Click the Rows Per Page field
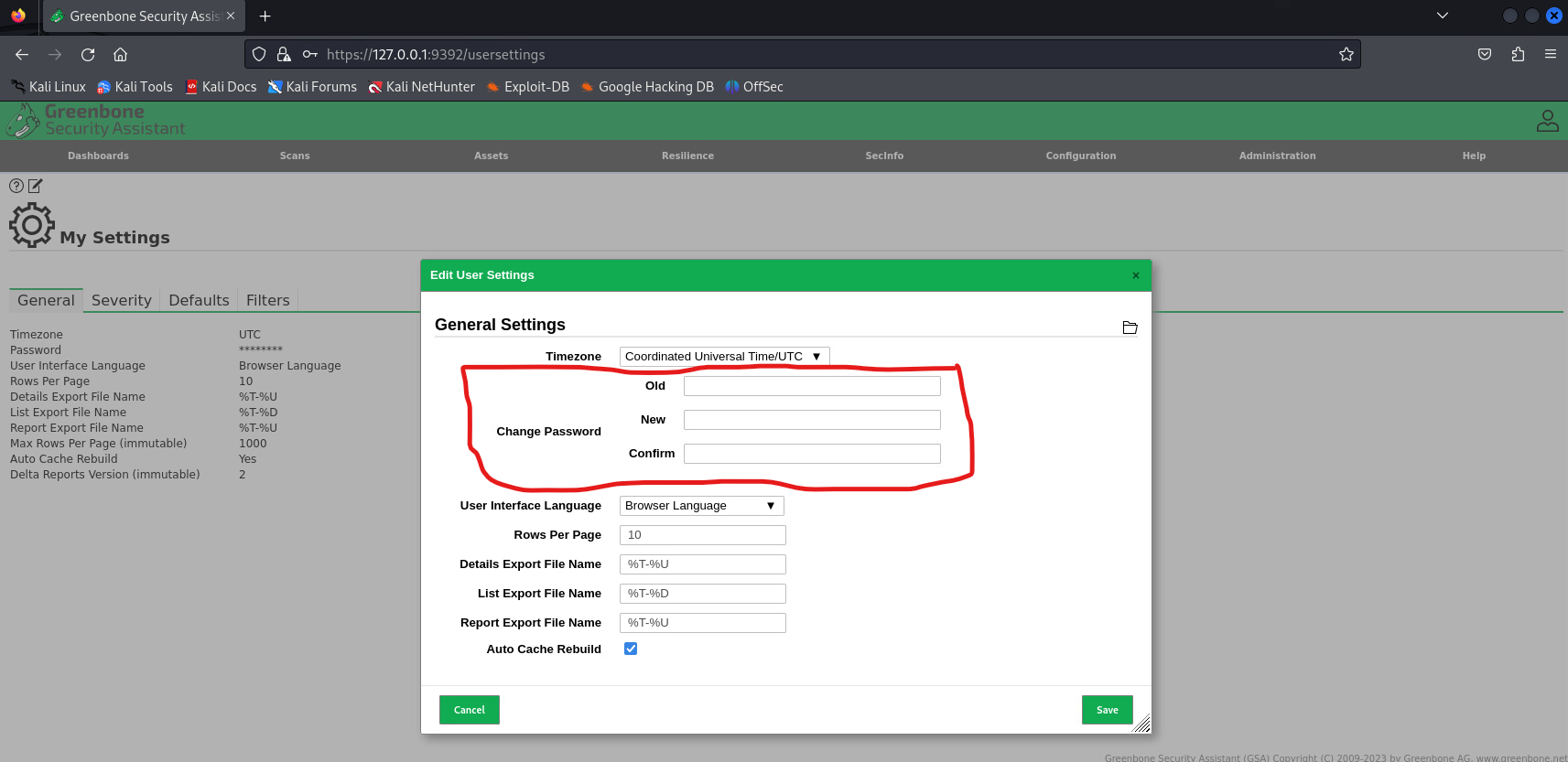Image resolution: width=1568 pixels, height=762 pixels. pyautogui.click(x=703, y=535)
